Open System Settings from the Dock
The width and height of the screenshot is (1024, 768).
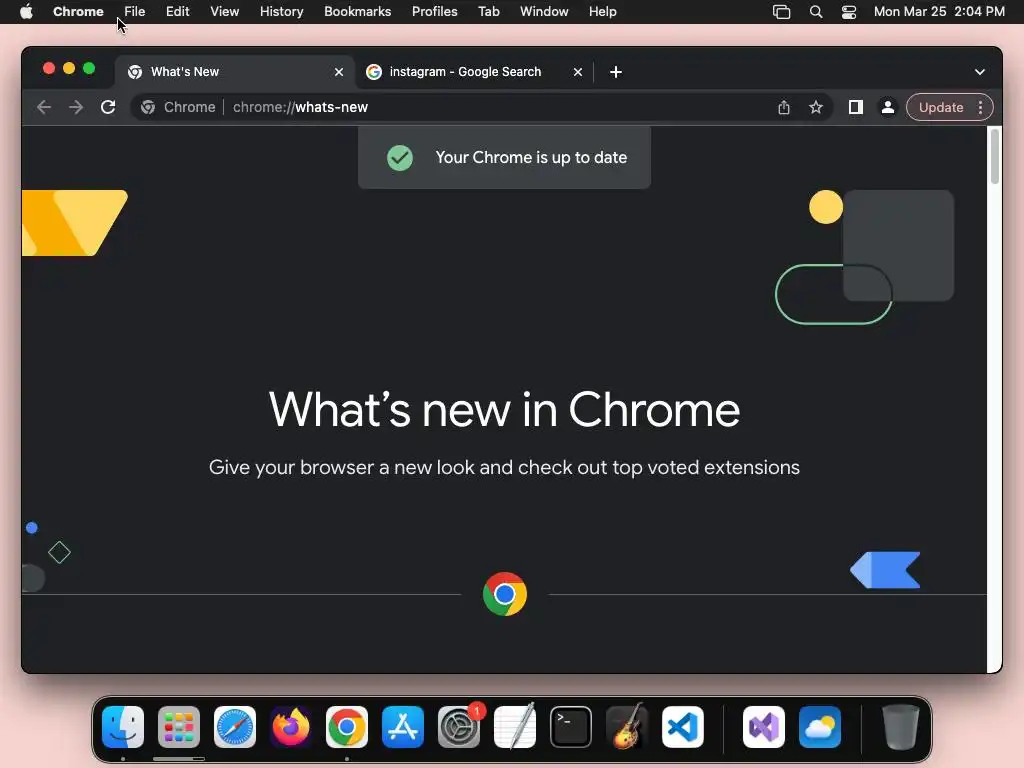(x=458, y=727)
